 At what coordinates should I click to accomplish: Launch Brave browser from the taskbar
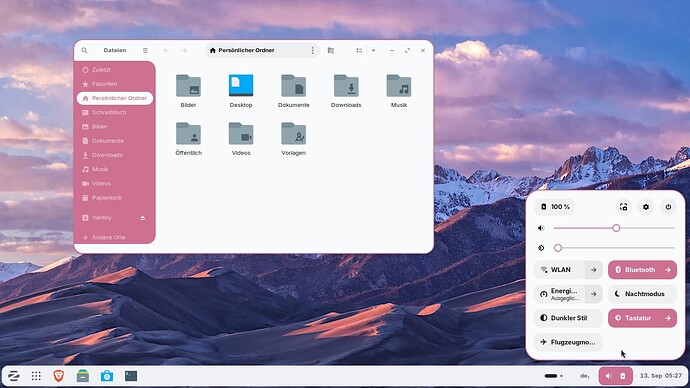(x=59, y=376)
